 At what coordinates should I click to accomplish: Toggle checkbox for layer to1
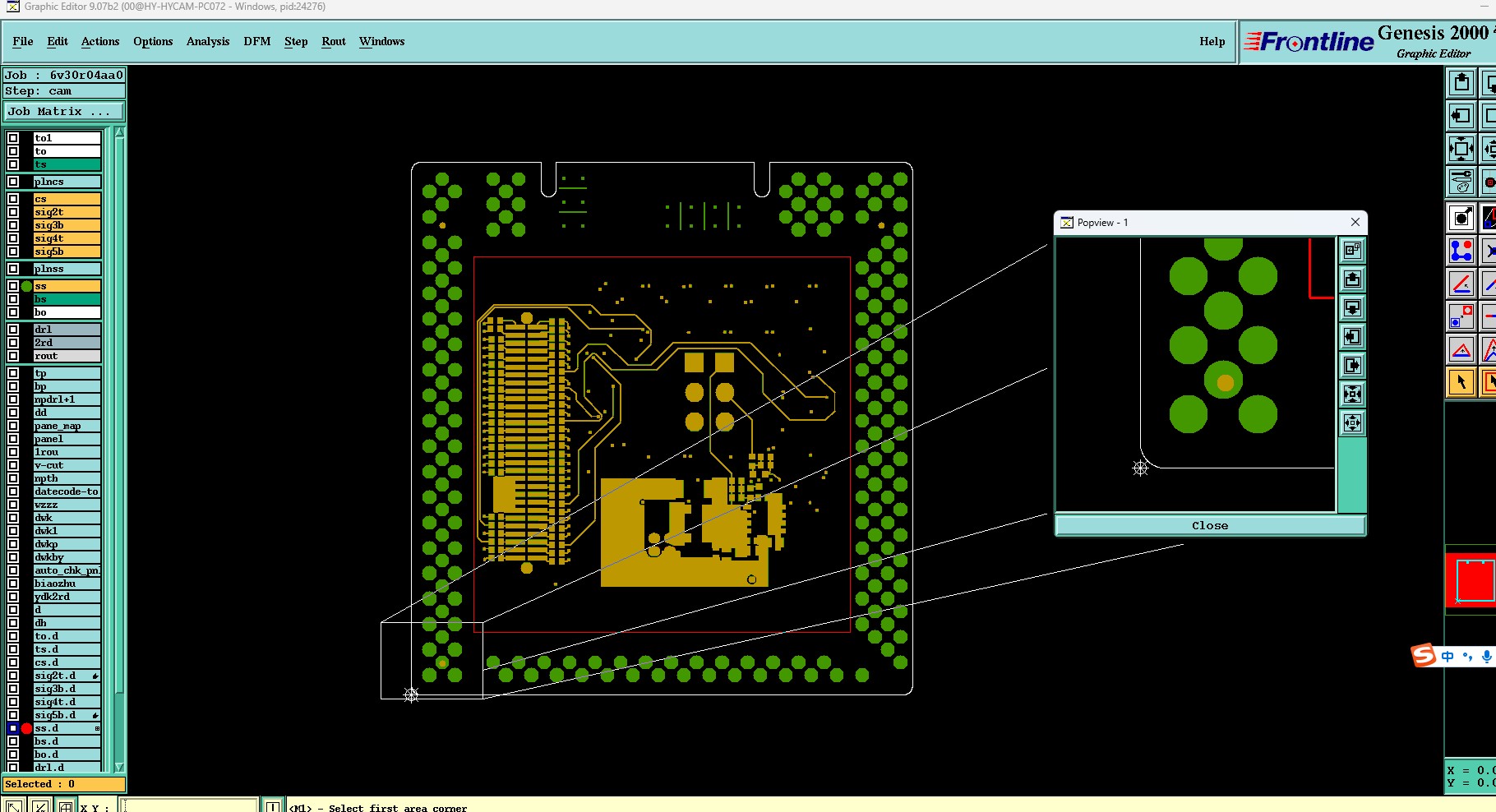click(13, 138)
